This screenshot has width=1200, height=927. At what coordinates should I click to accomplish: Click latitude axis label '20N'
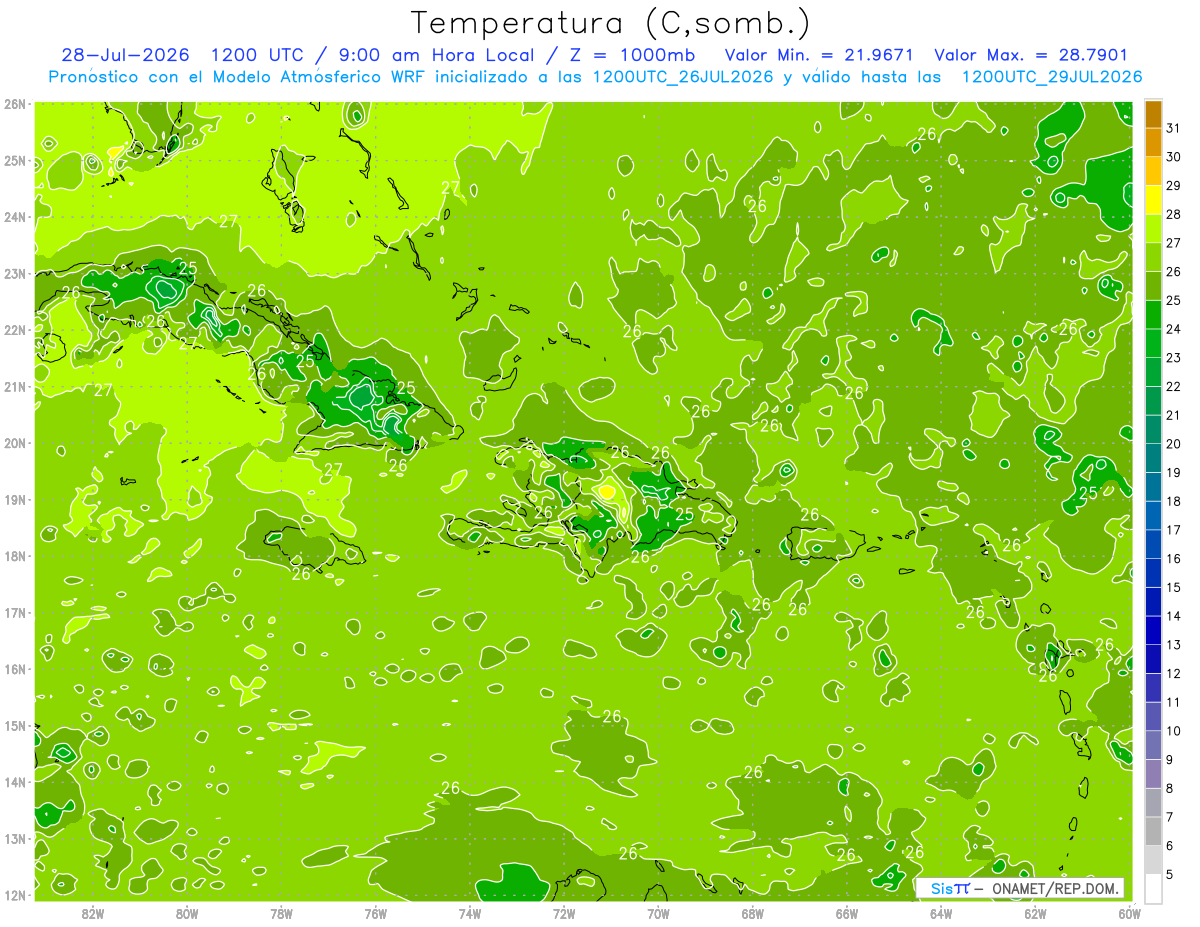pos(15,443)
